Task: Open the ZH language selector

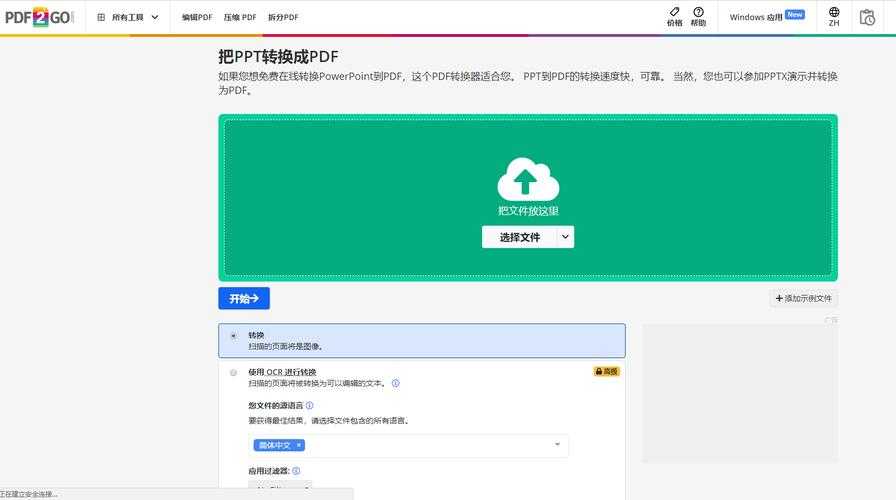Action: (x=834, y=17)
